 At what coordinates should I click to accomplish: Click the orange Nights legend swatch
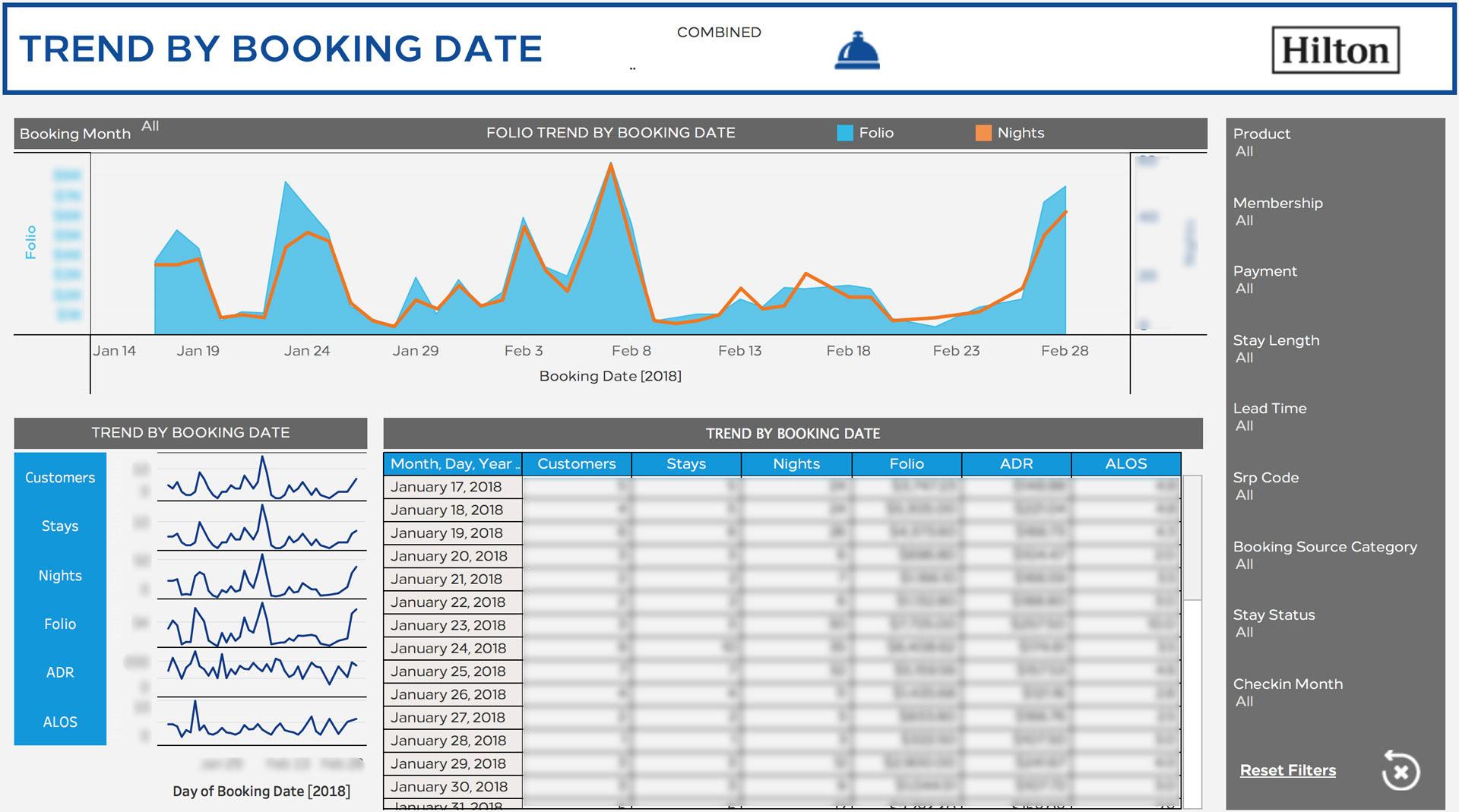[x=983, y=133]
